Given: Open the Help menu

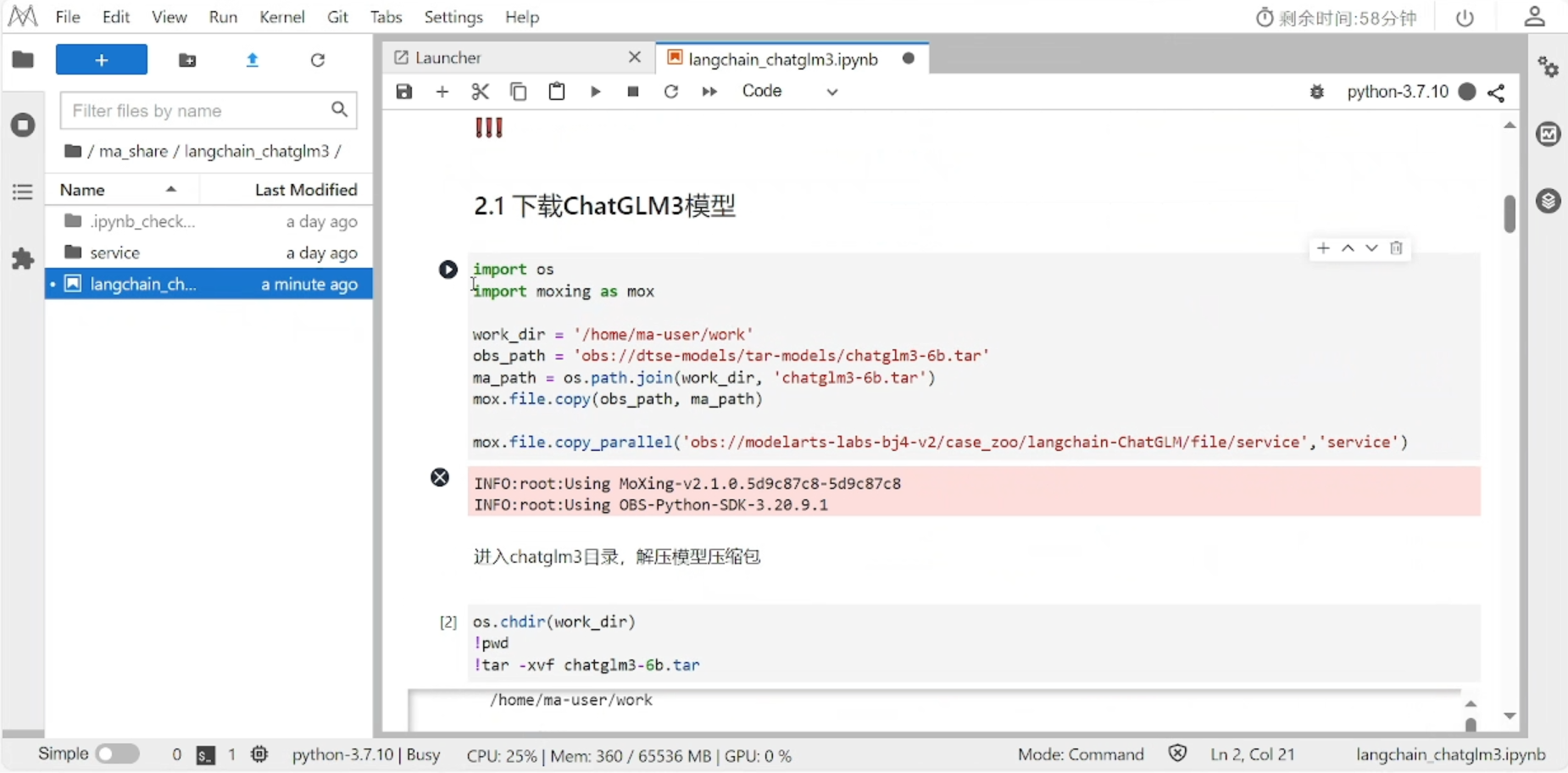Looking at the screenshot, I should (522, 17).
